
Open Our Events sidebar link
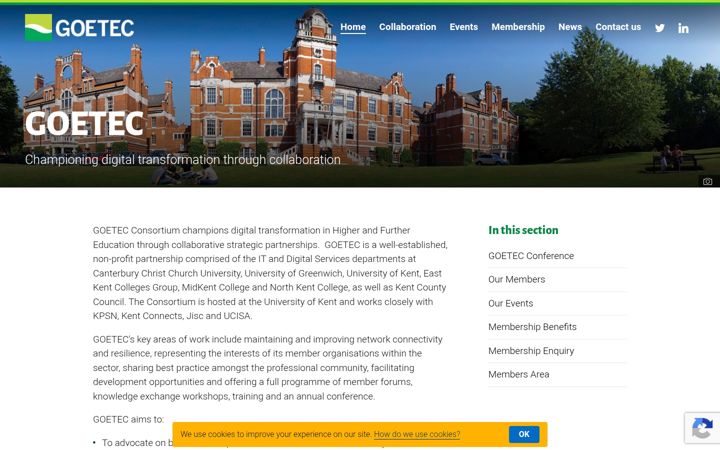(x=511, y=303)
